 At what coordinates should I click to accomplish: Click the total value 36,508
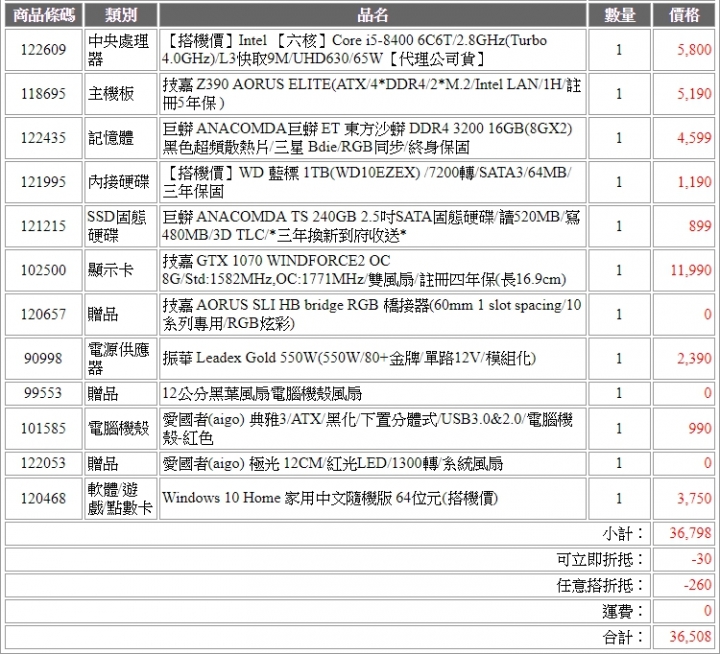(691, 637)
